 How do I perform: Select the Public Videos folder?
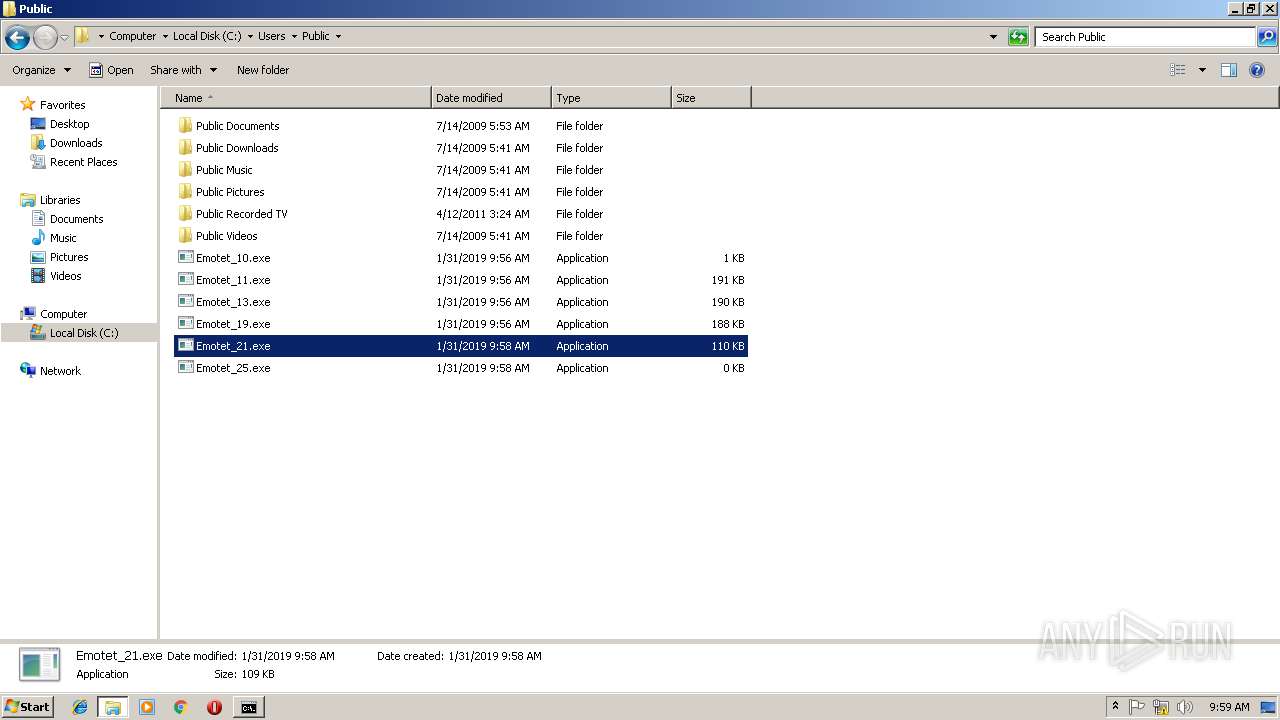[461, 236]
